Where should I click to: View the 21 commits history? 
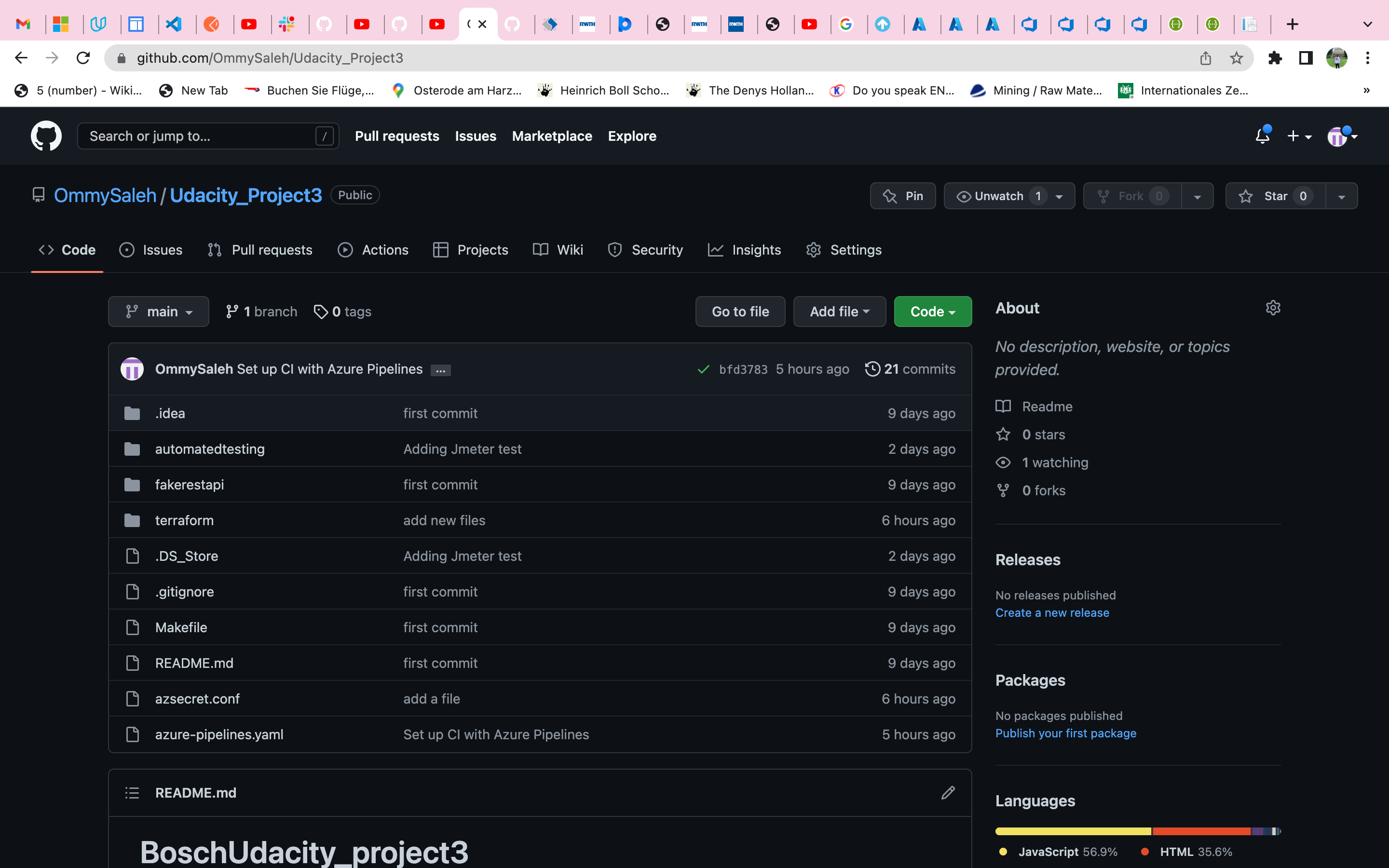(910, 369)
